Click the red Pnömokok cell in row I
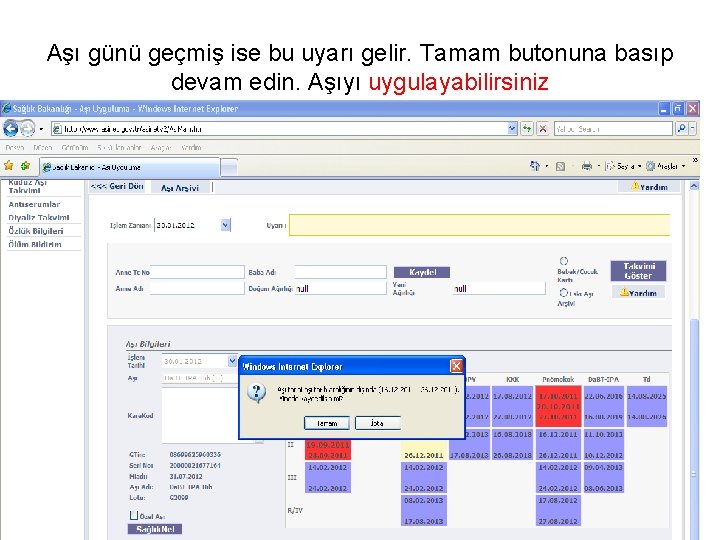Screen dimensions: 720x540 (x=557, y=406)
